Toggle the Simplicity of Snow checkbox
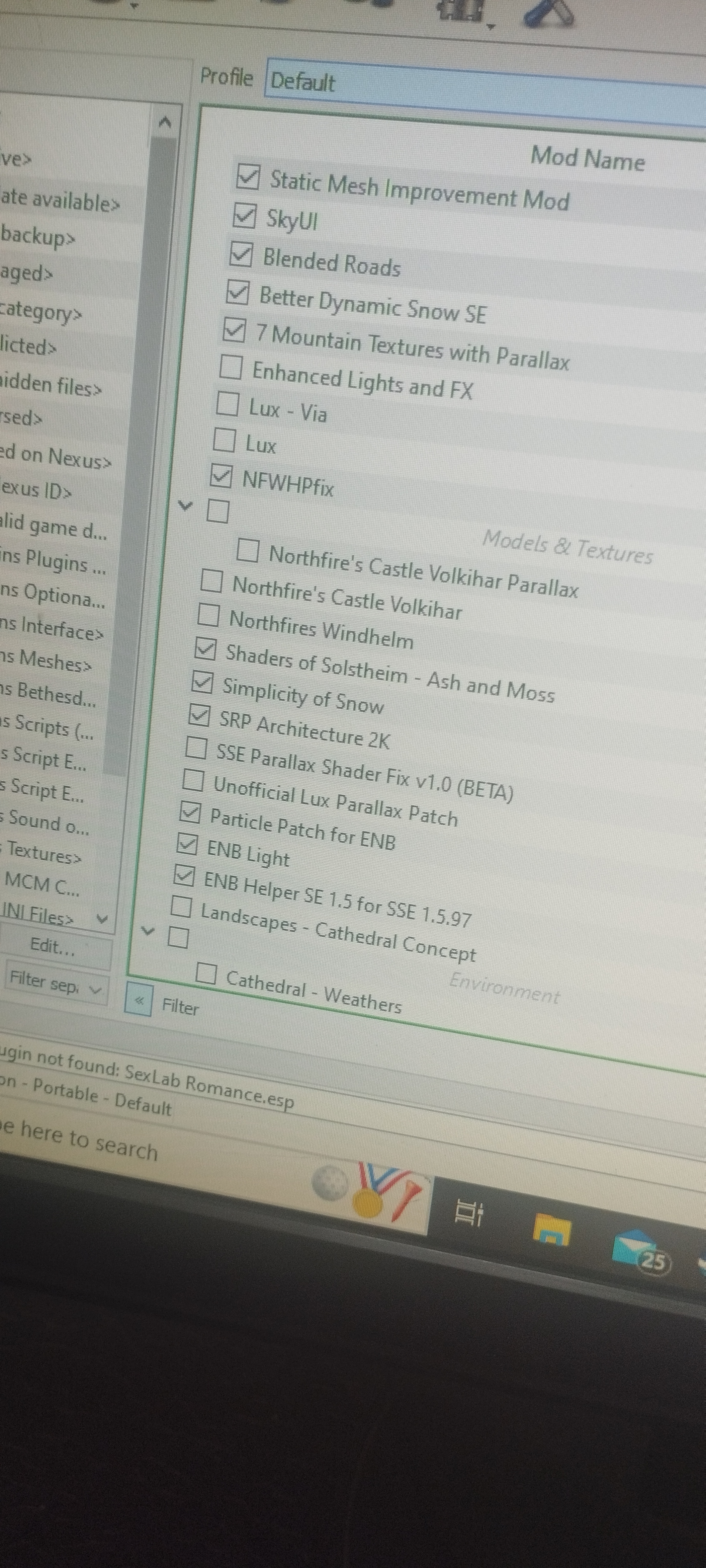Screen dimensions: 706x1568 point(202,682)
